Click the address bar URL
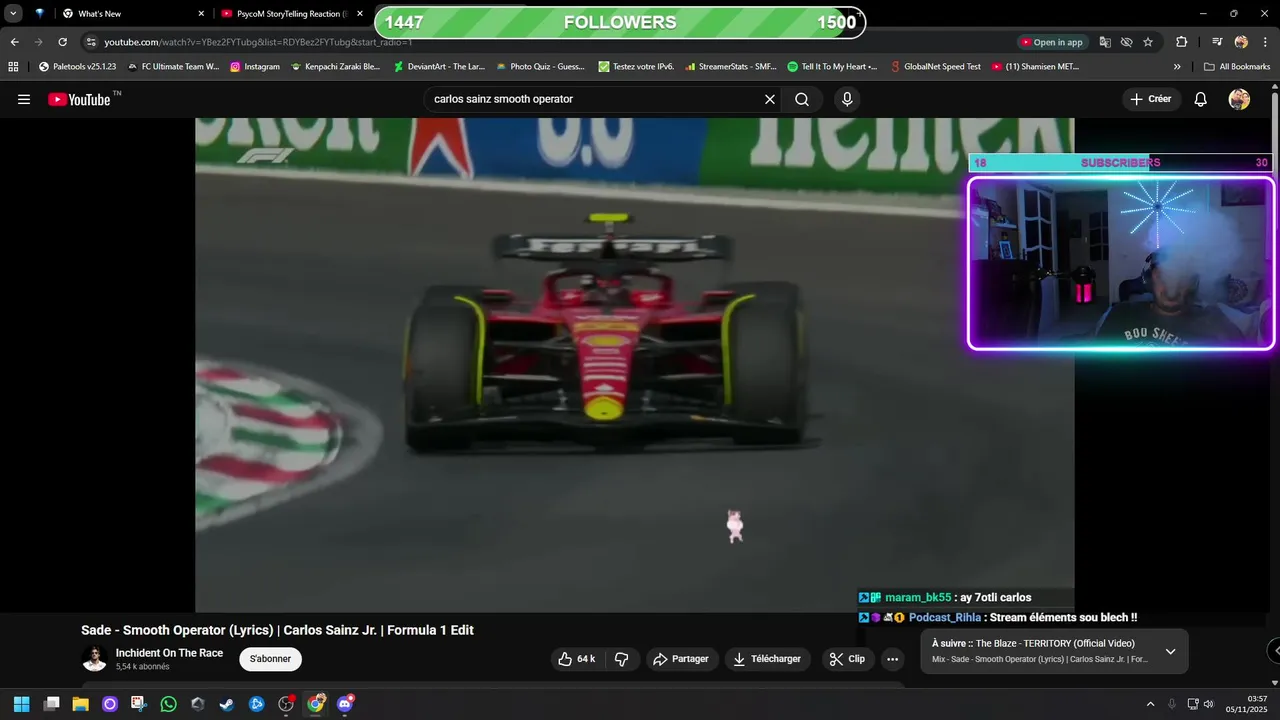Screen dimensions: 1280x720 click(x=258, y=42)
